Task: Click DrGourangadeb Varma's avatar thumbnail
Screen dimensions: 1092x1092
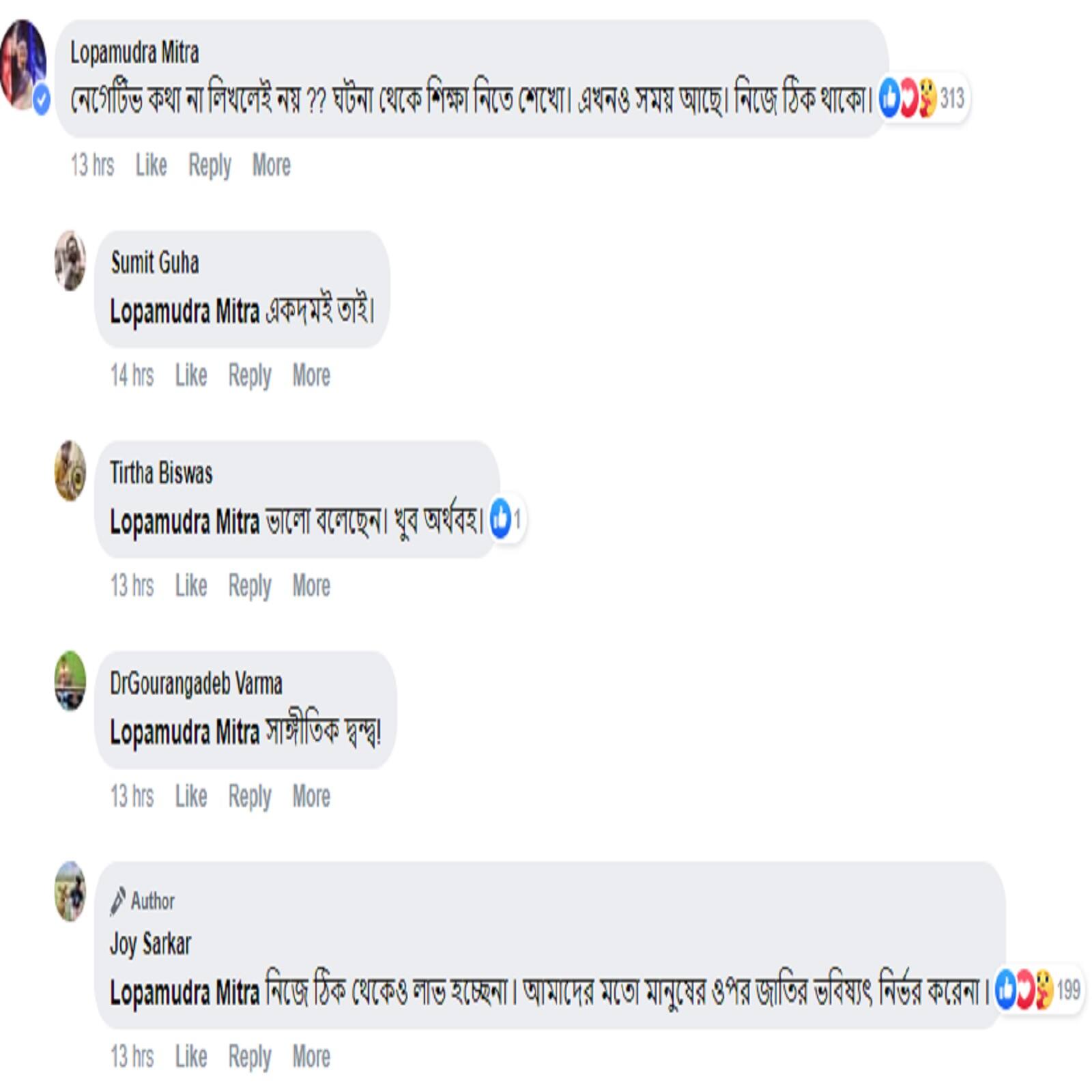Action: point(70,681)
